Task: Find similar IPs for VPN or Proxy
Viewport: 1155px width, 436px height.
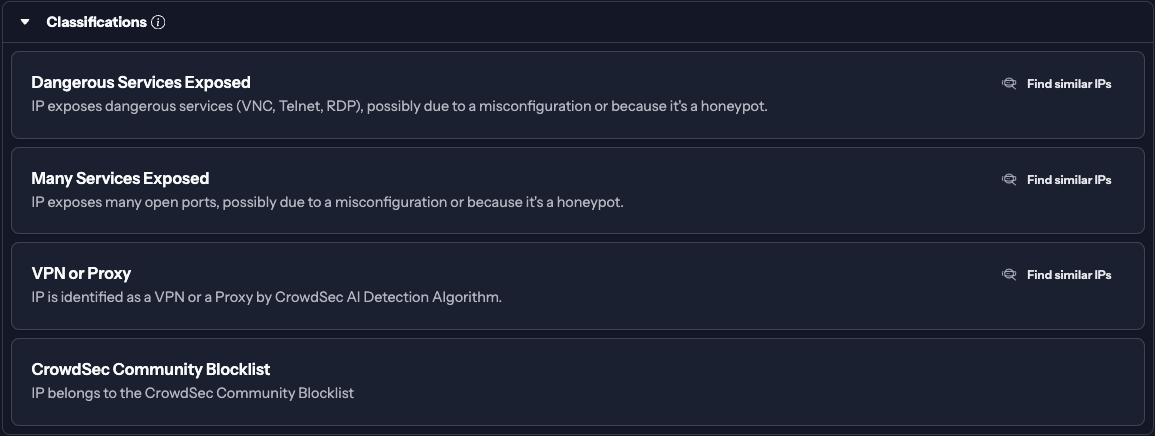Action: (x=1068, y=275)
